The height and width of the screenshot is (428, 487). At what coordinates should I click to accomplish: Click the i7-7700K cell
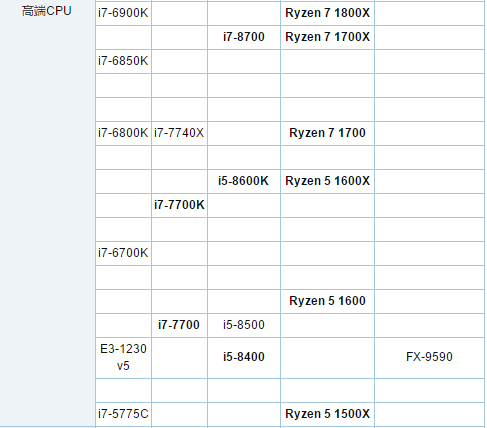179,205
